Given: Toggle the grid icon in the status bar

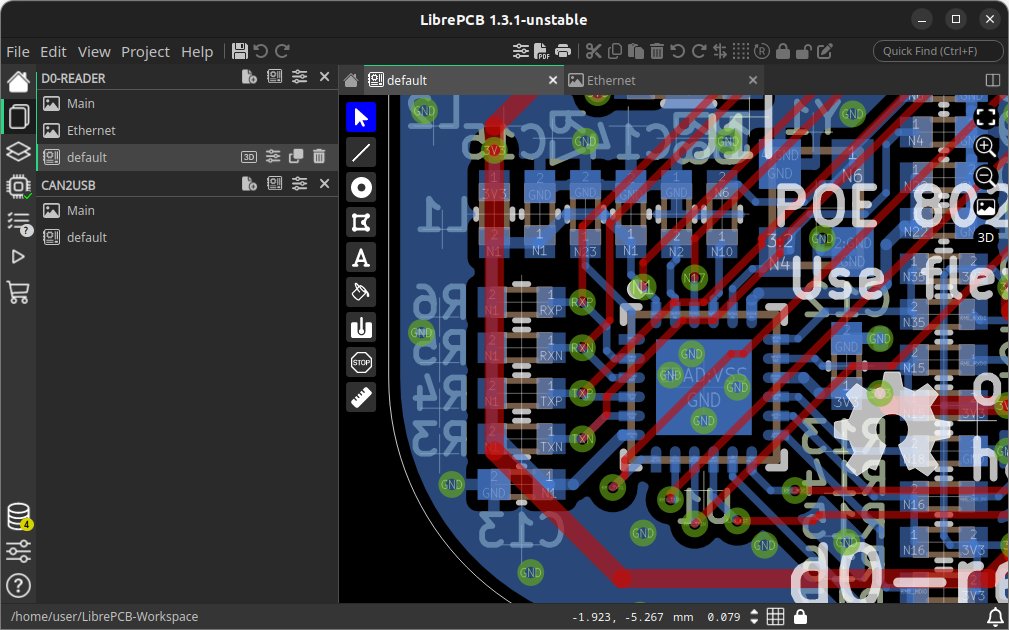Looking at the screenshot, I should click(x=774, y=617).
